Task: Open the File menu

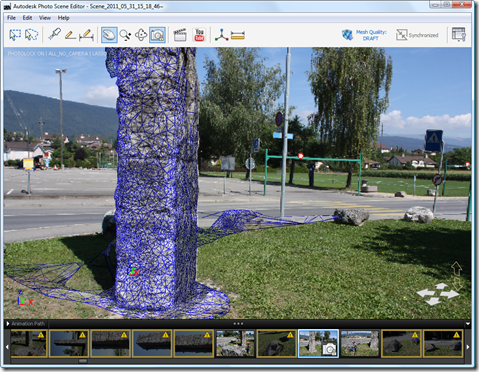Action: pyautogui.click(x=11, y=18)
